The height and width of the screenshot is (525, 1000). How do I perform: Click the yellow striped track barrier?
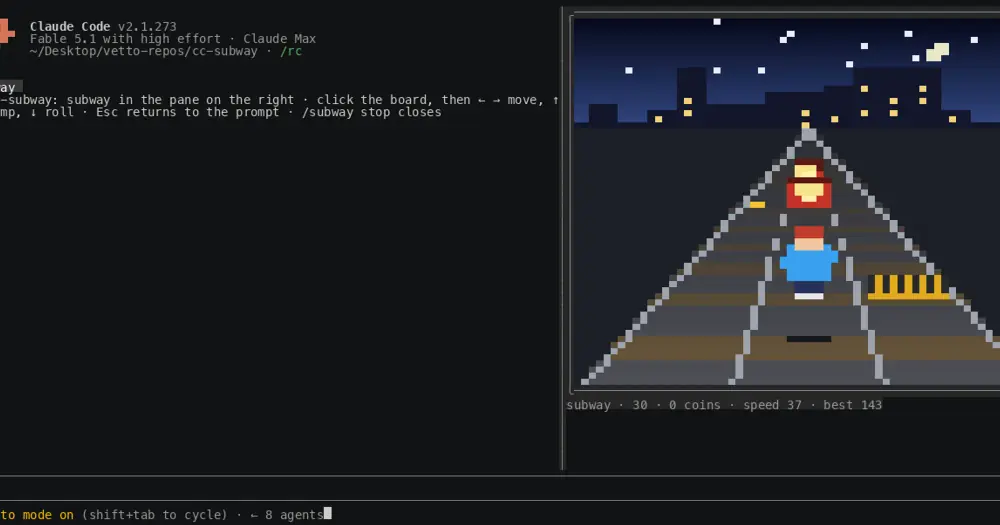pos(908,287)
